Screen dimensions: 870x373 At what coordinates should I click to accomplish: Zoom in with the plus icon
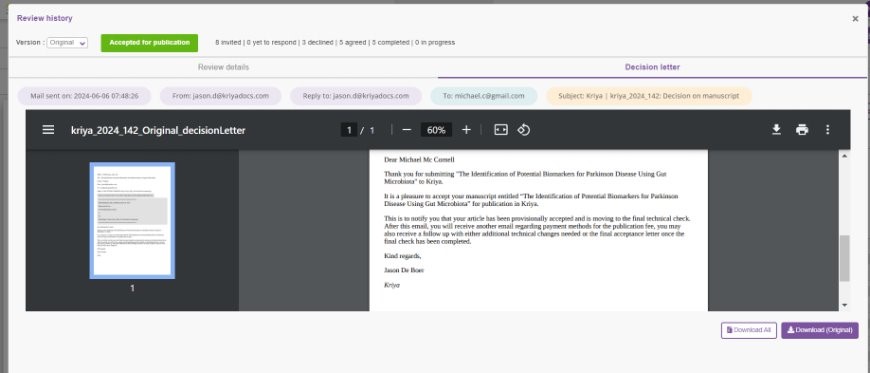click(x=466, y=130)
